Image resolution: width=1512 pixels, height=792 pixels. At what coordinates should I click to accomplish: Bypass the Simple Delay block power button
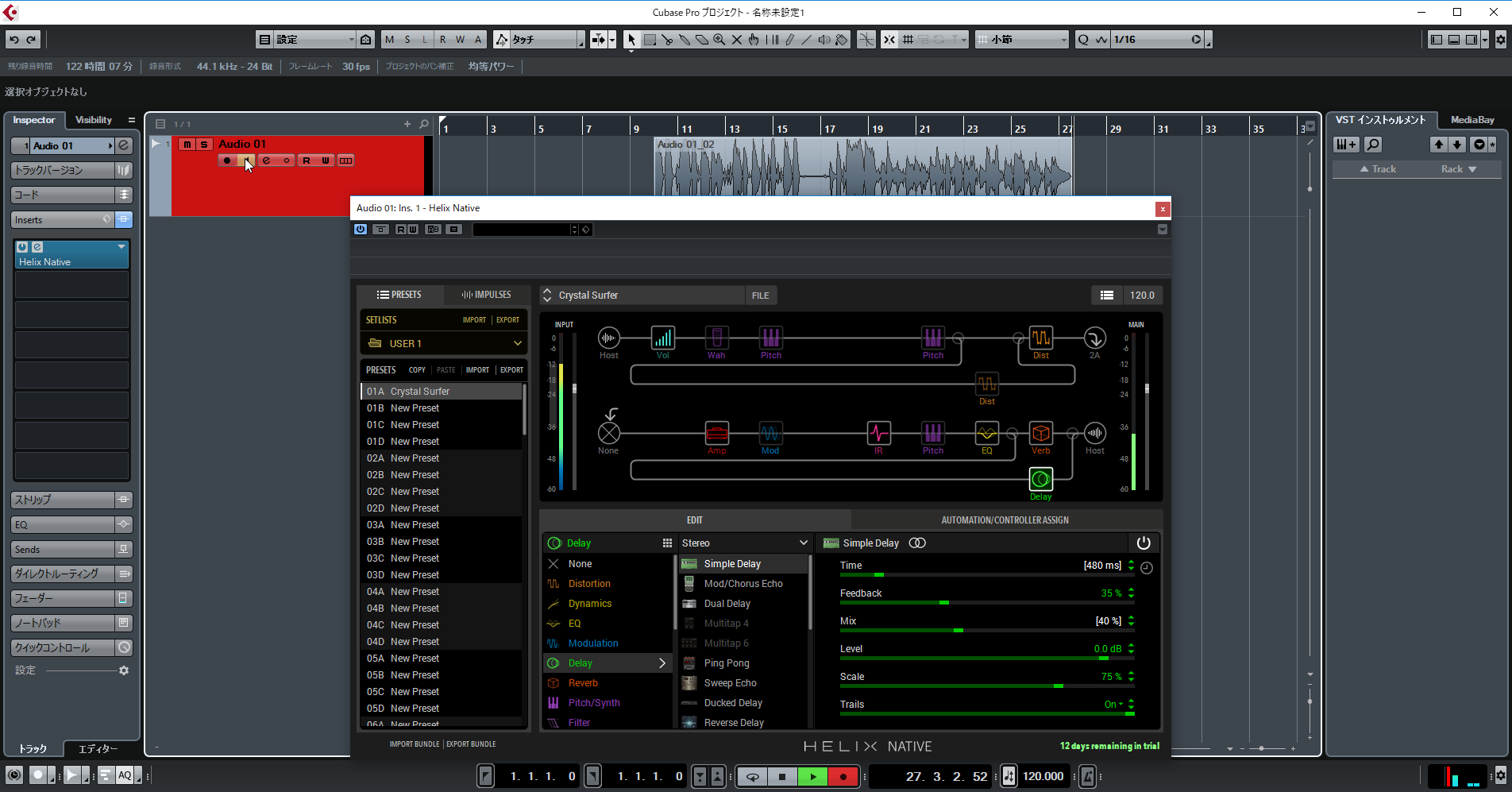click(x=1143, y=543)
